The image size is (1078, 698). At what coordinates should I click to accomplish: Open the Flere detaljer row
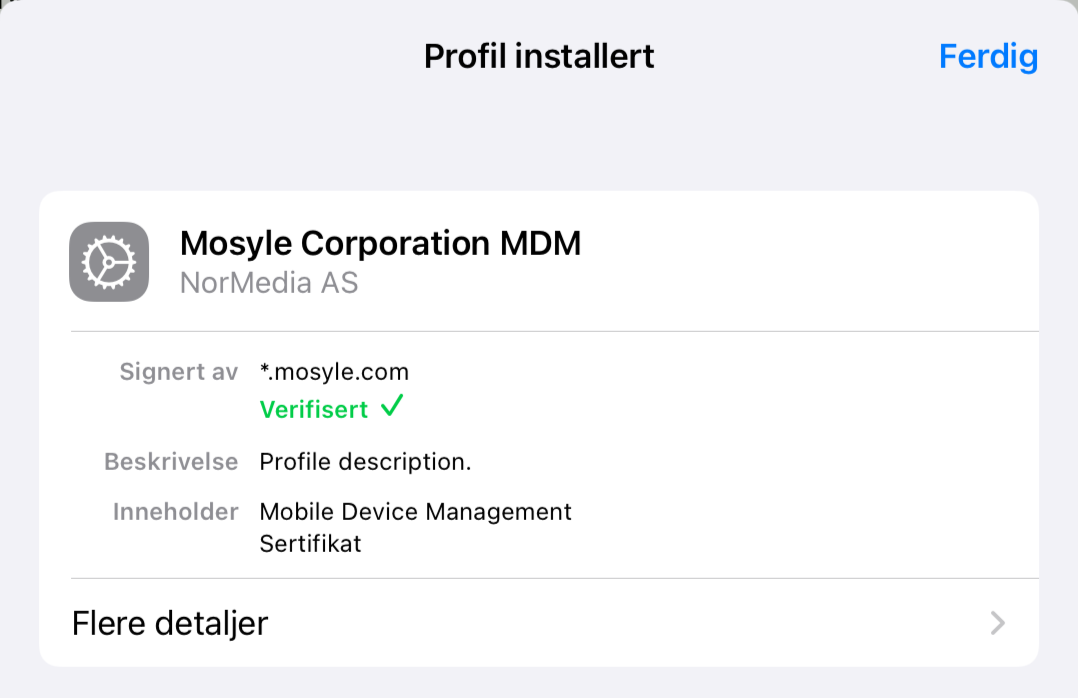(539, 623)
